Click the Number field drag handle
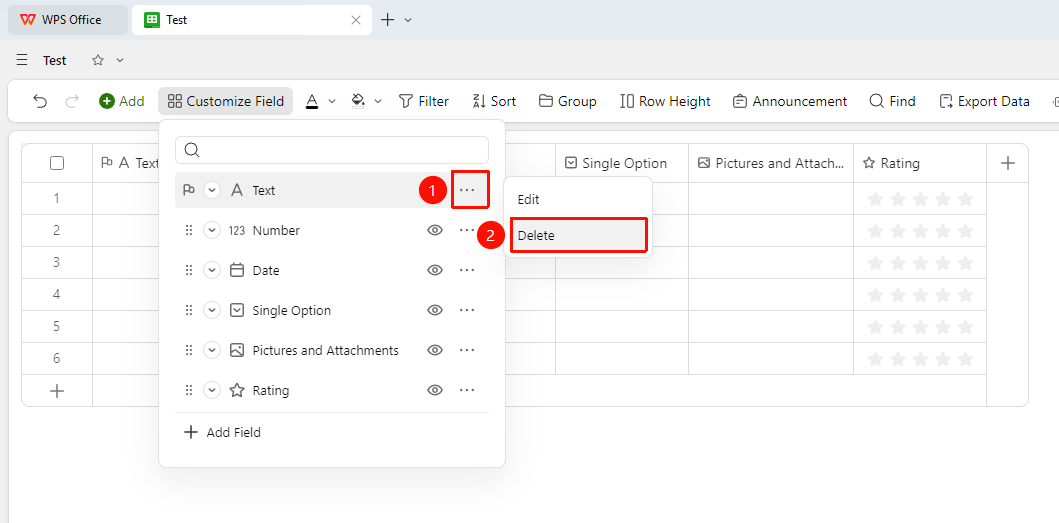This screenshot has height=523, width=1059. pos(189,230)
